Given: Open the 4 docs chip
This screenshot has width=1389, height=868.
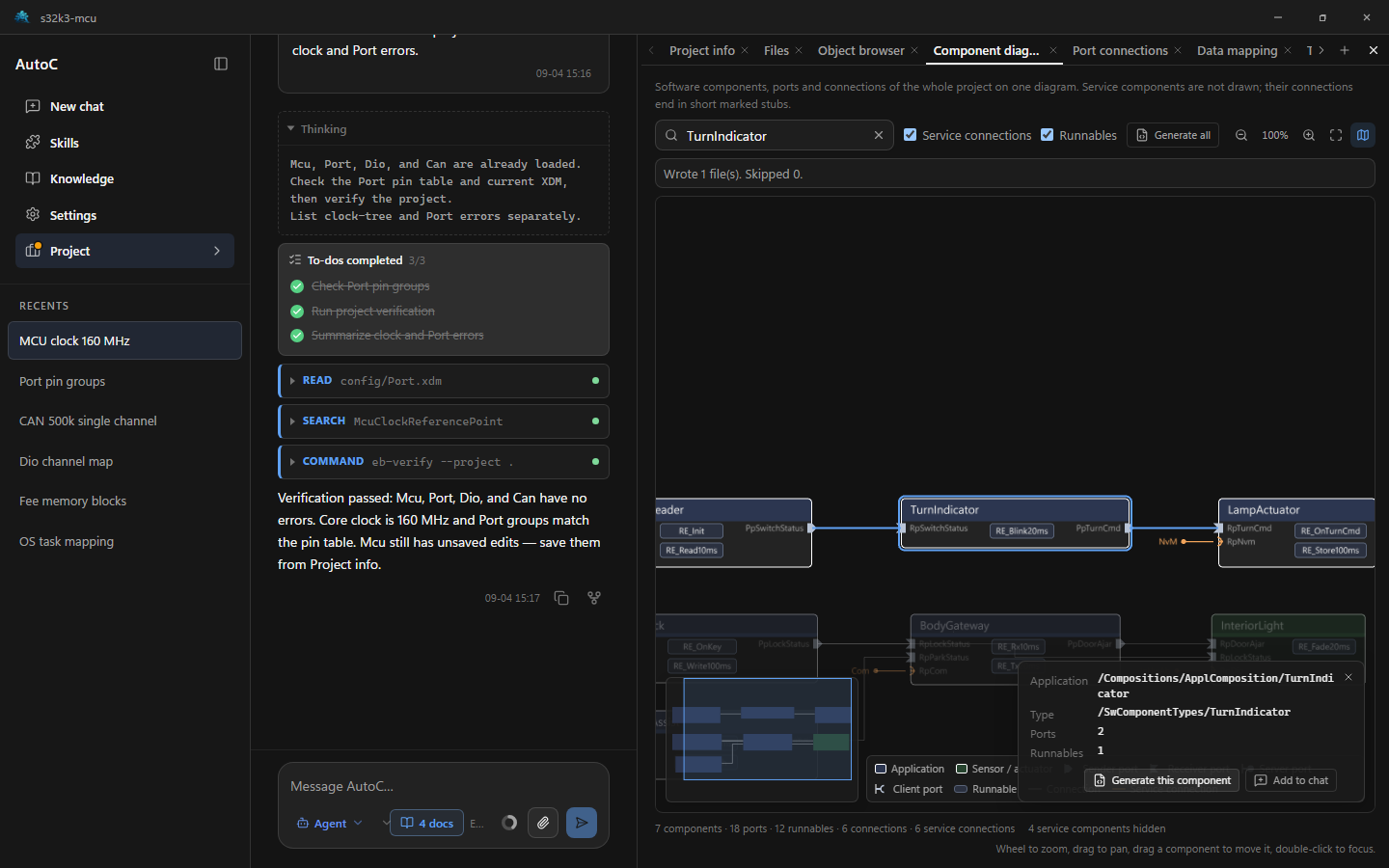Looking at the screenshot, I should tap(427, 823).
